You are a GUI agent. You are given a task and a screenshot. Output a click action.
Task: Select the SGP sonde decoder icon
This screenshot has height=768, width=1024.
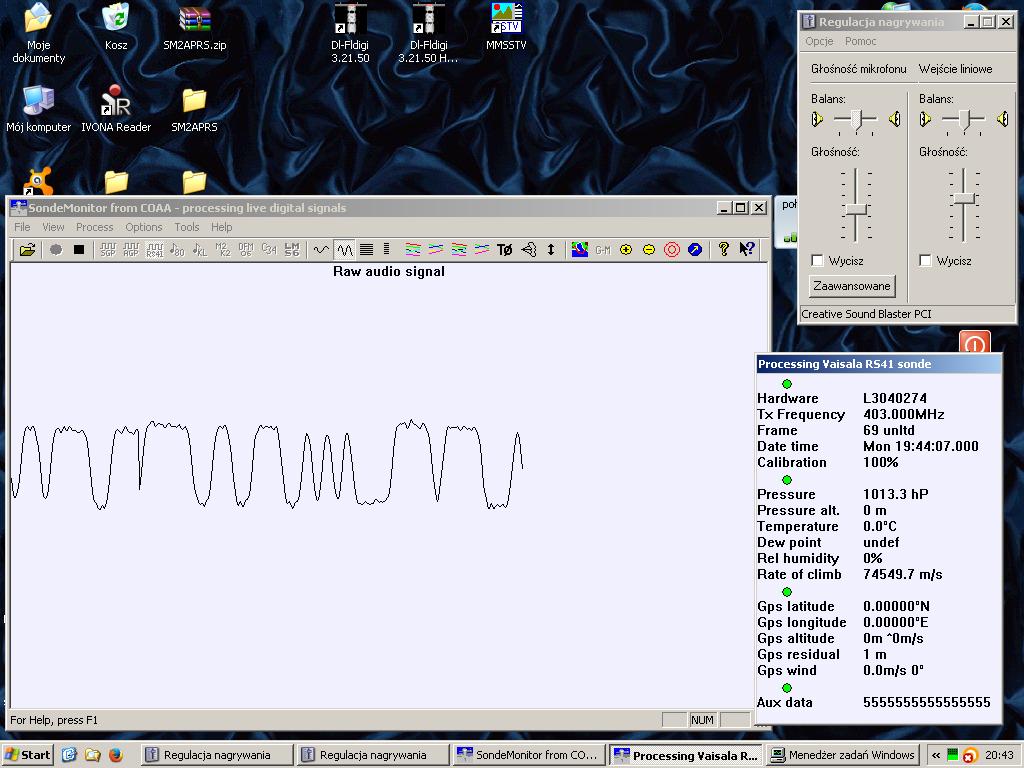pos(108,249)
